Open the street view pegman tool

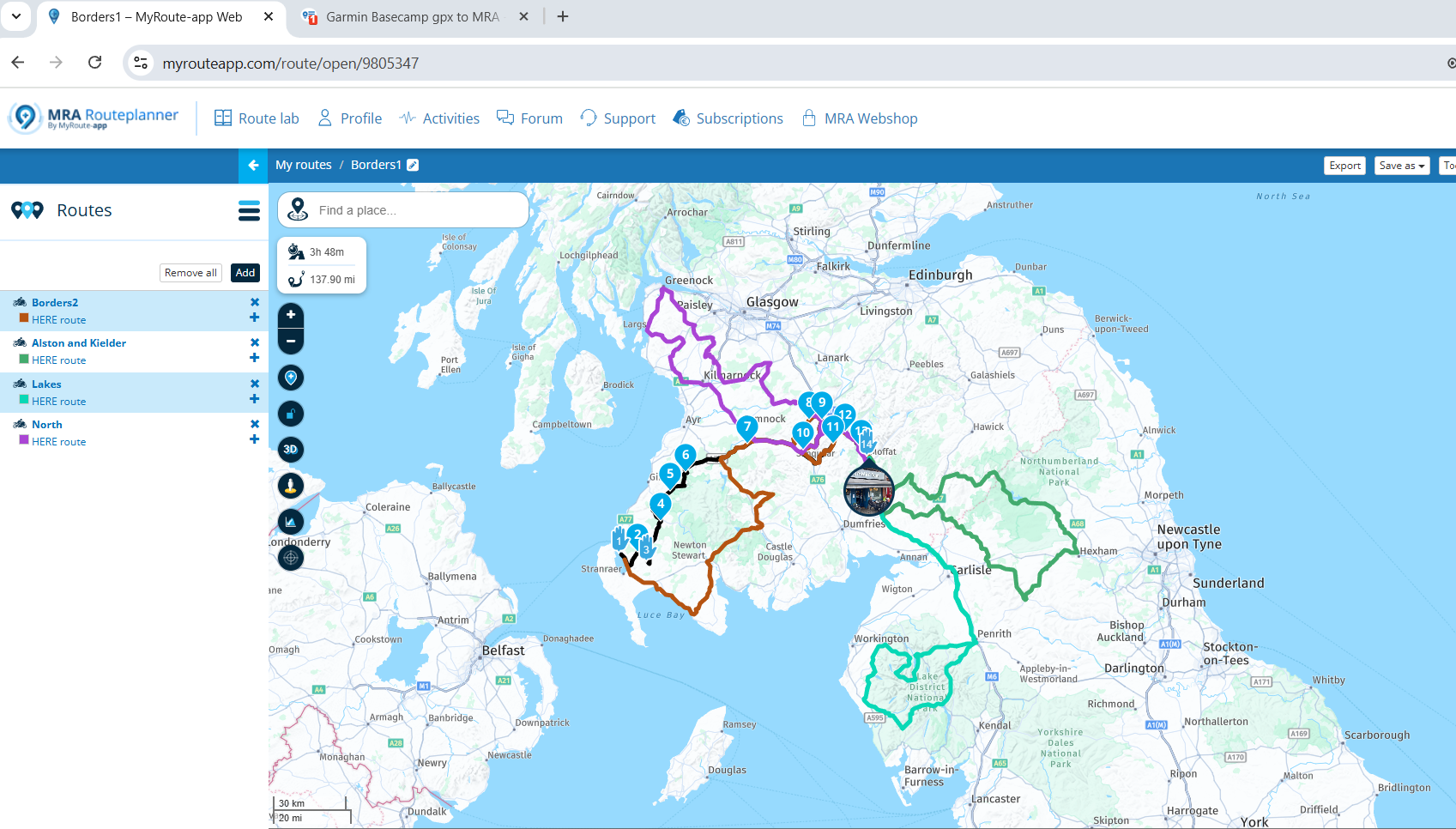291,486
